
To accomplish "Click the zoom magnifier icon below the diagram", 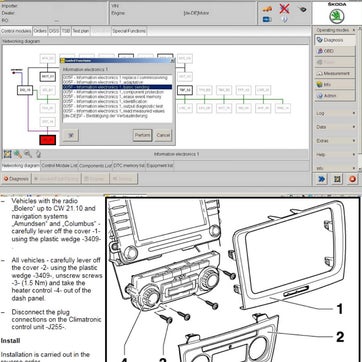I will (x=28, y=154).
